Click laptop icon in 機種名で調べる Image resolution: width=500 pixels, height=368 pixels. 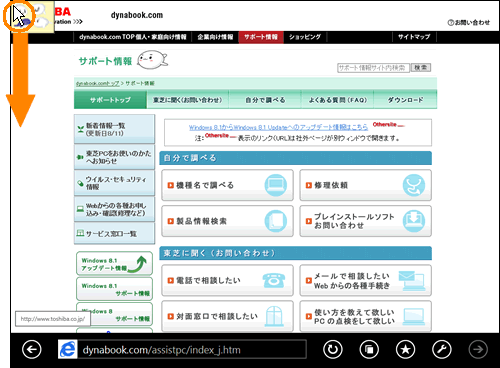tap(276, 185)
